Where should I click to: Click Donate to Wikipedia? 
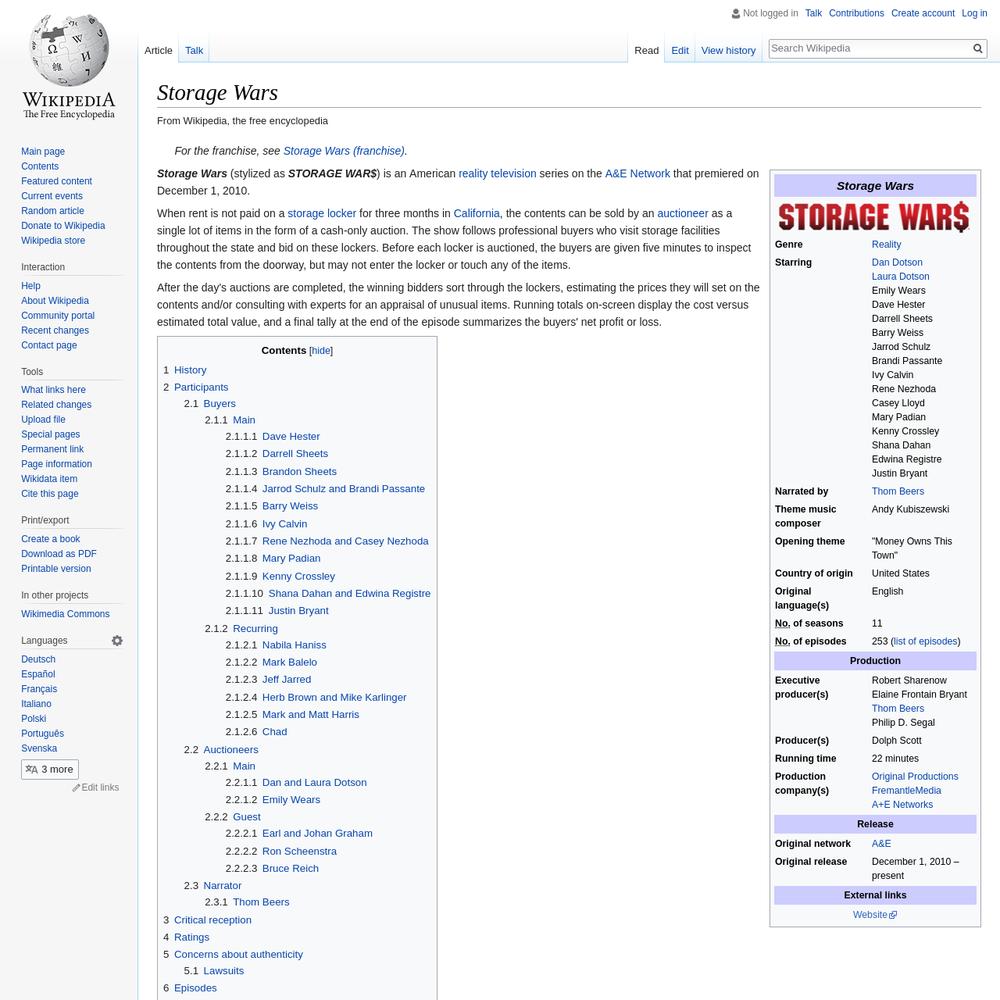tap(63, 225)
